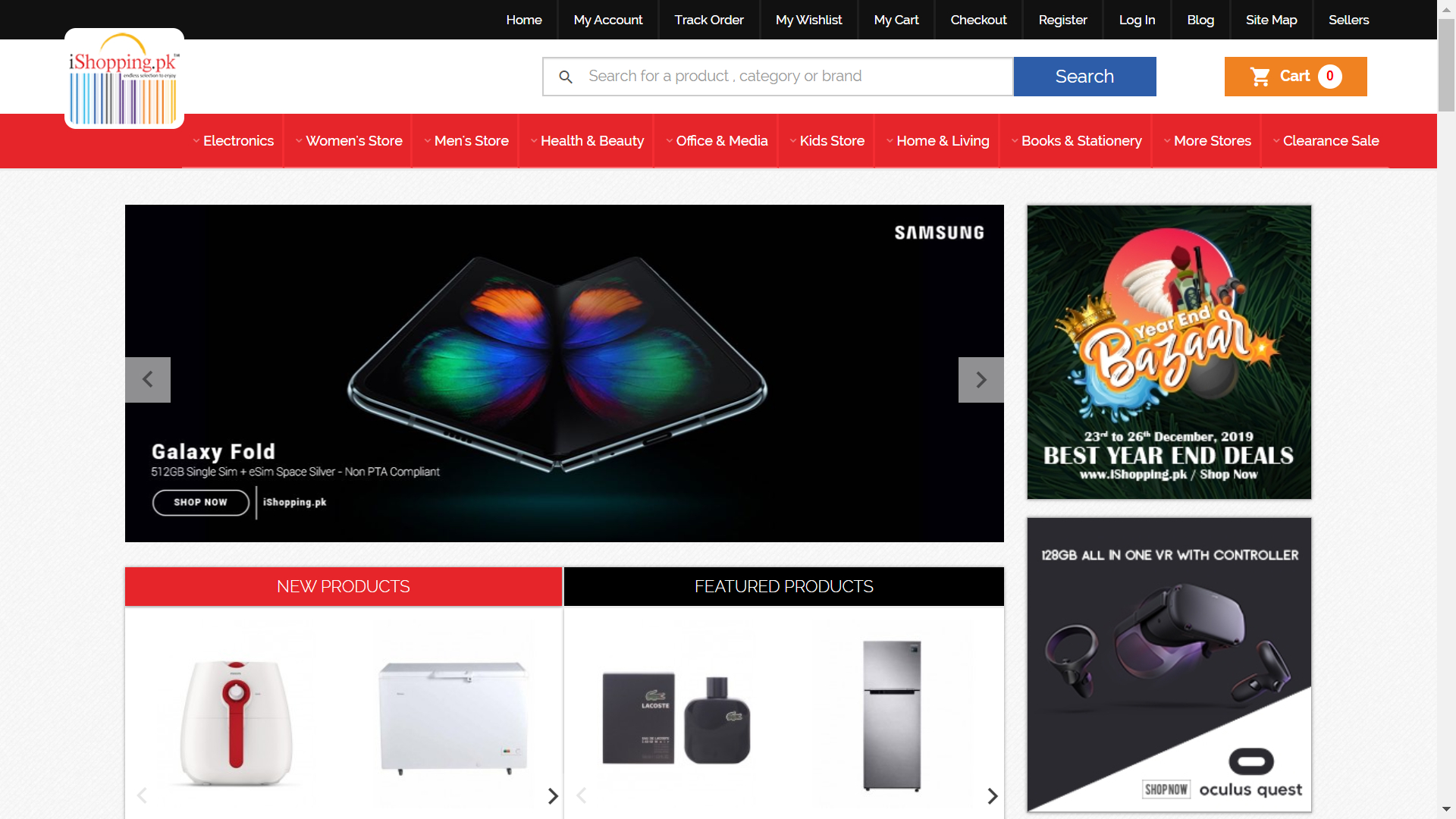Advance to next banner slide
Viewport: 1456px width, 819px height.
tap(981, 380)
